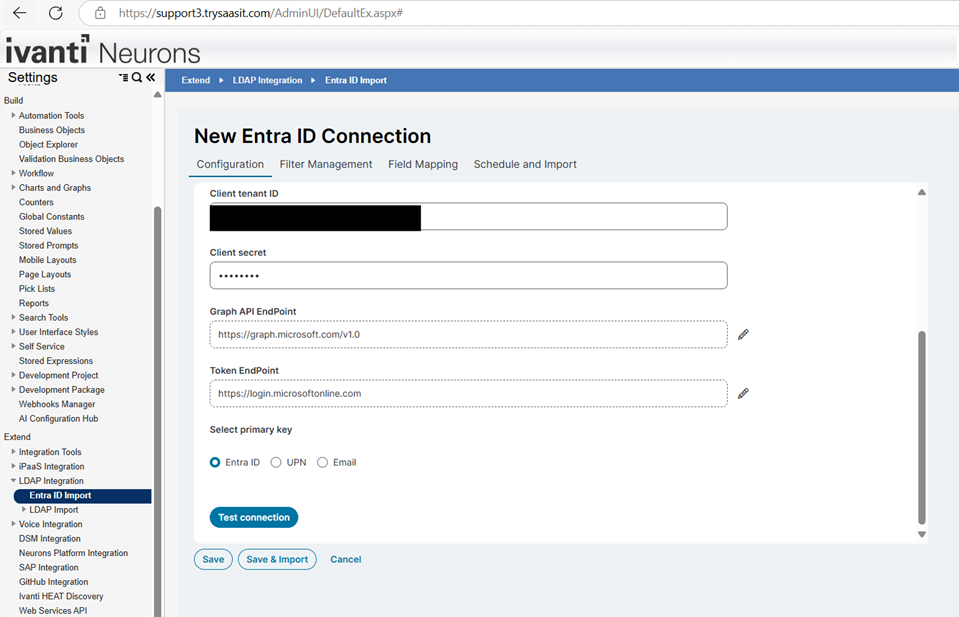This screenshot has height=617, width=959.
Task: Expand the Automation Tools tree item
Action: (x=12, y=115)
